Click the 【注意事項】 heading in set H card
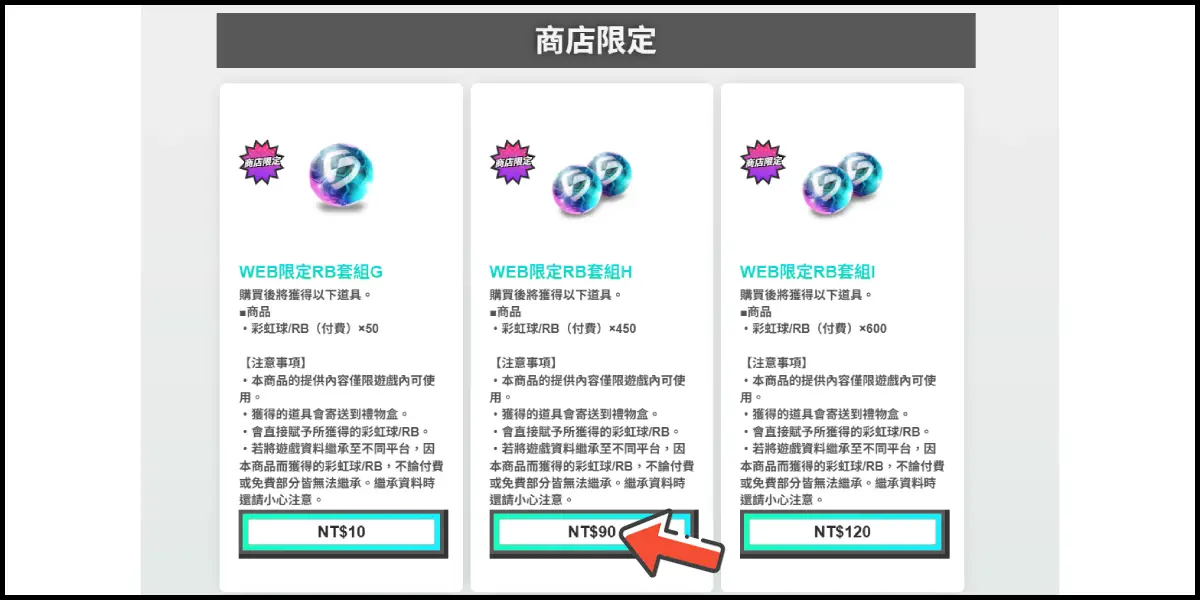Screen dimensions: 1200x600 pos(527,362)
